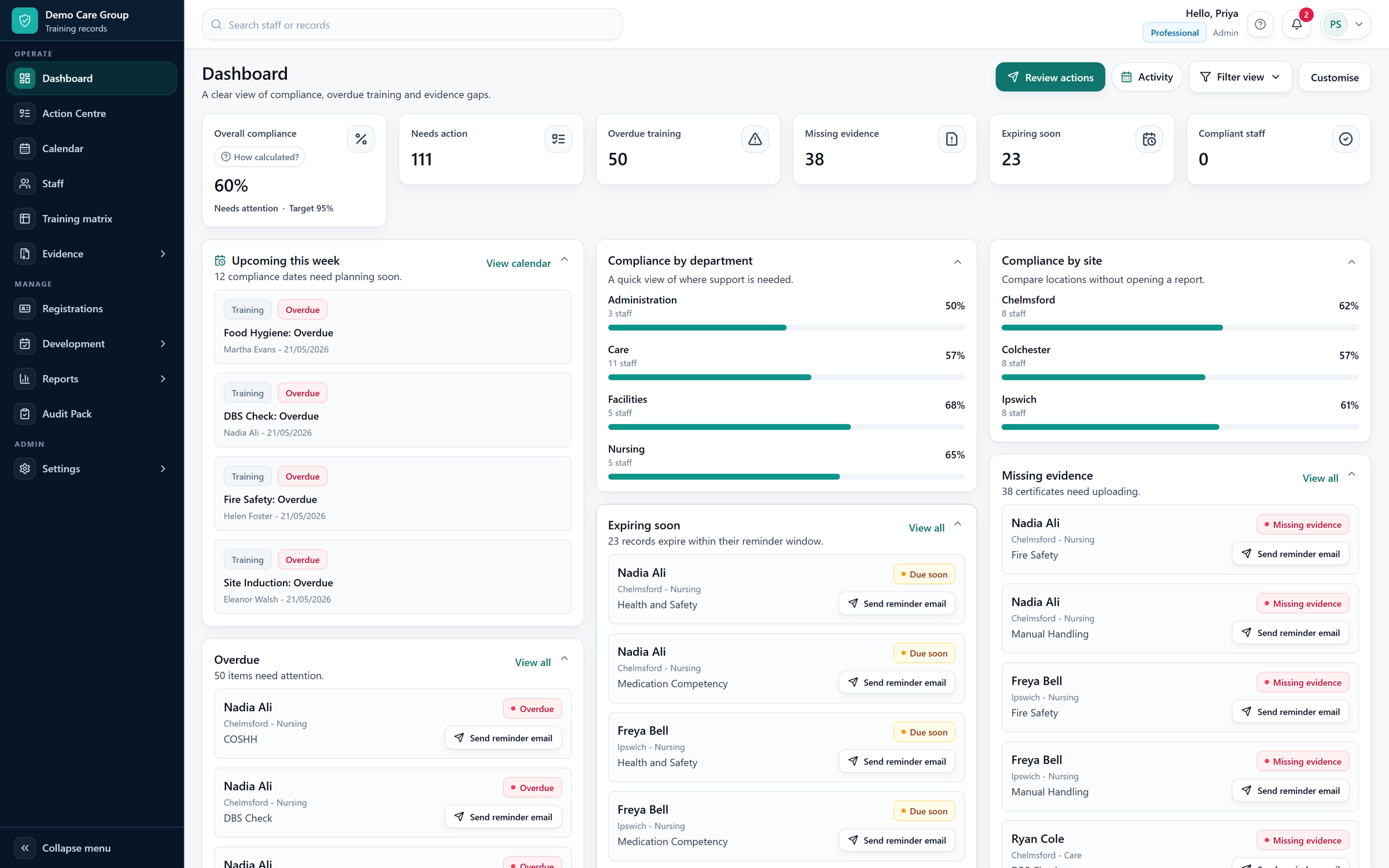The width and height of the screenshot is (1389, 868).
Task: Click the Customise button
Action: (x=1334, y=77)
